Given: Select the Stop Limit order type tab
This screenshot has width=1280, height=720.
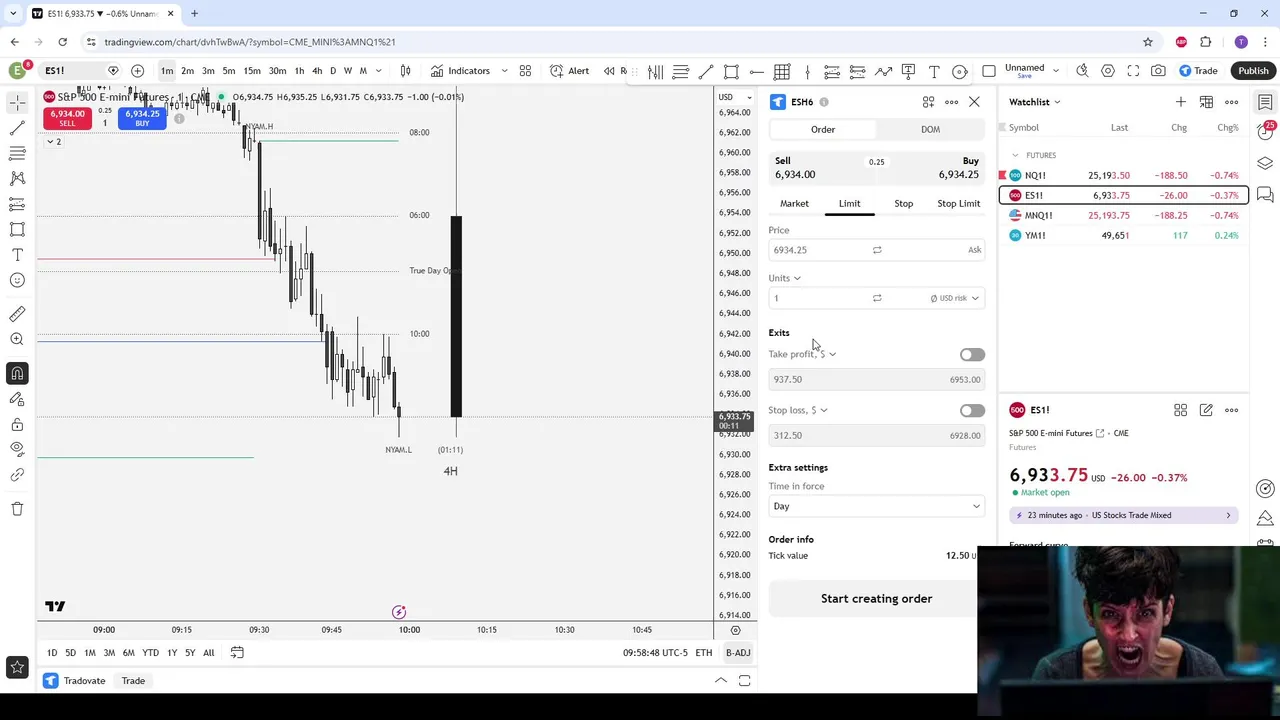Looking at the screenshot, I should [958, 204].
